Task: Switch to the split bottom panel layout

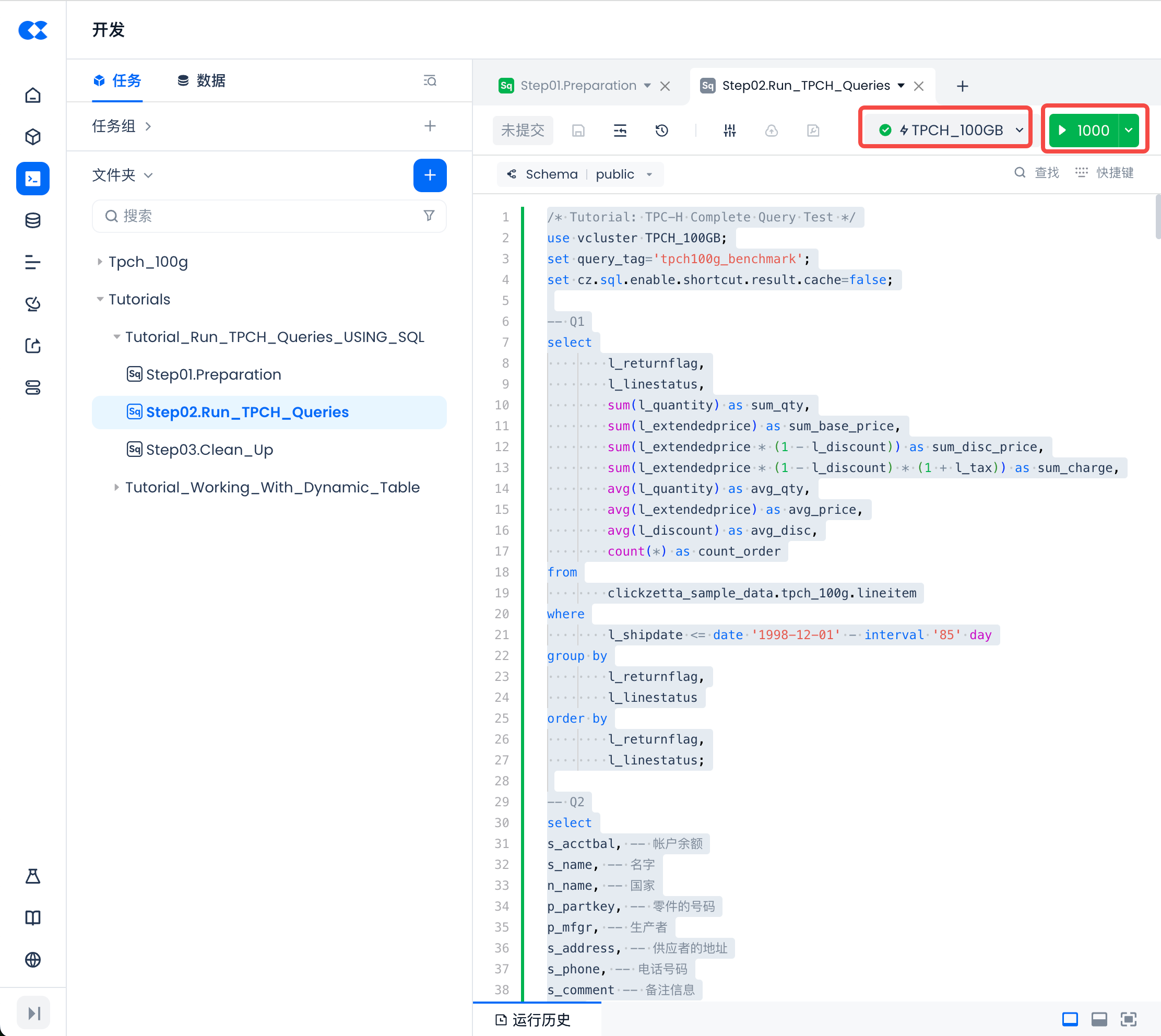Action: click(1099, 1019)
